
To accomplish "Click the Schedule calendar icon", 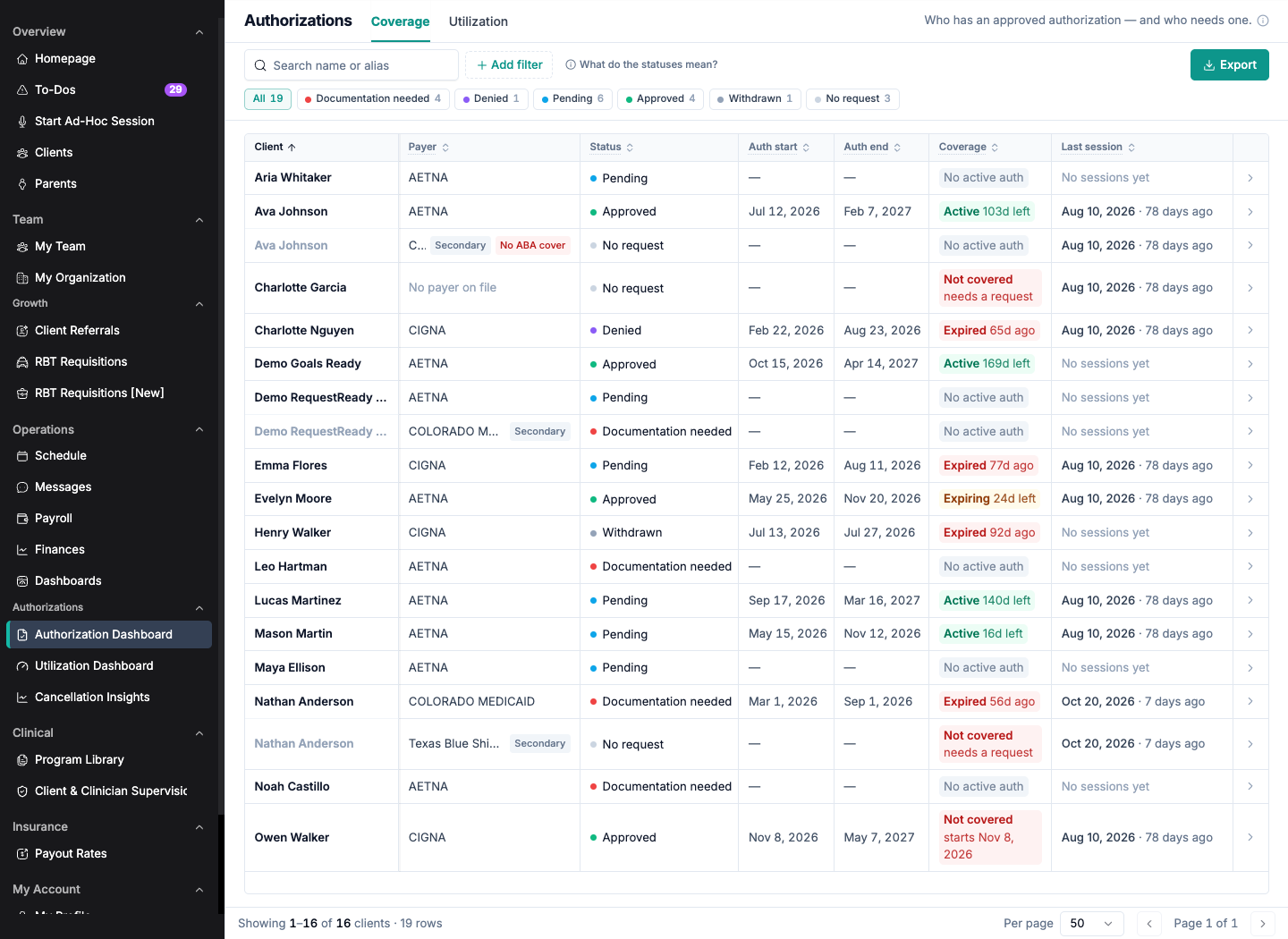I will (x=22, y=456).
